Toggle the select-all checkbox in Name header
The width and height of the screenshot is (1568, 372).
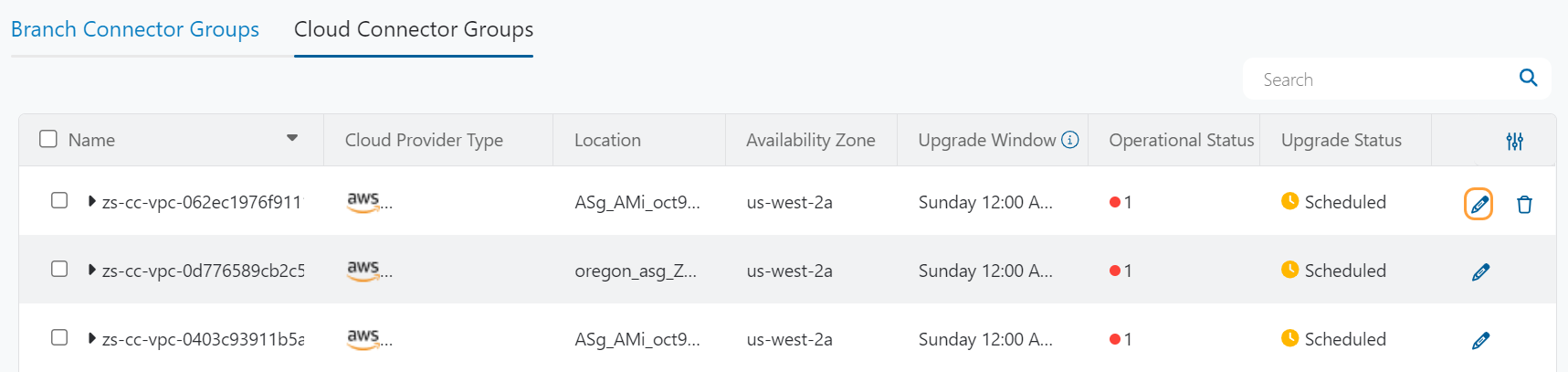(48, 139)
